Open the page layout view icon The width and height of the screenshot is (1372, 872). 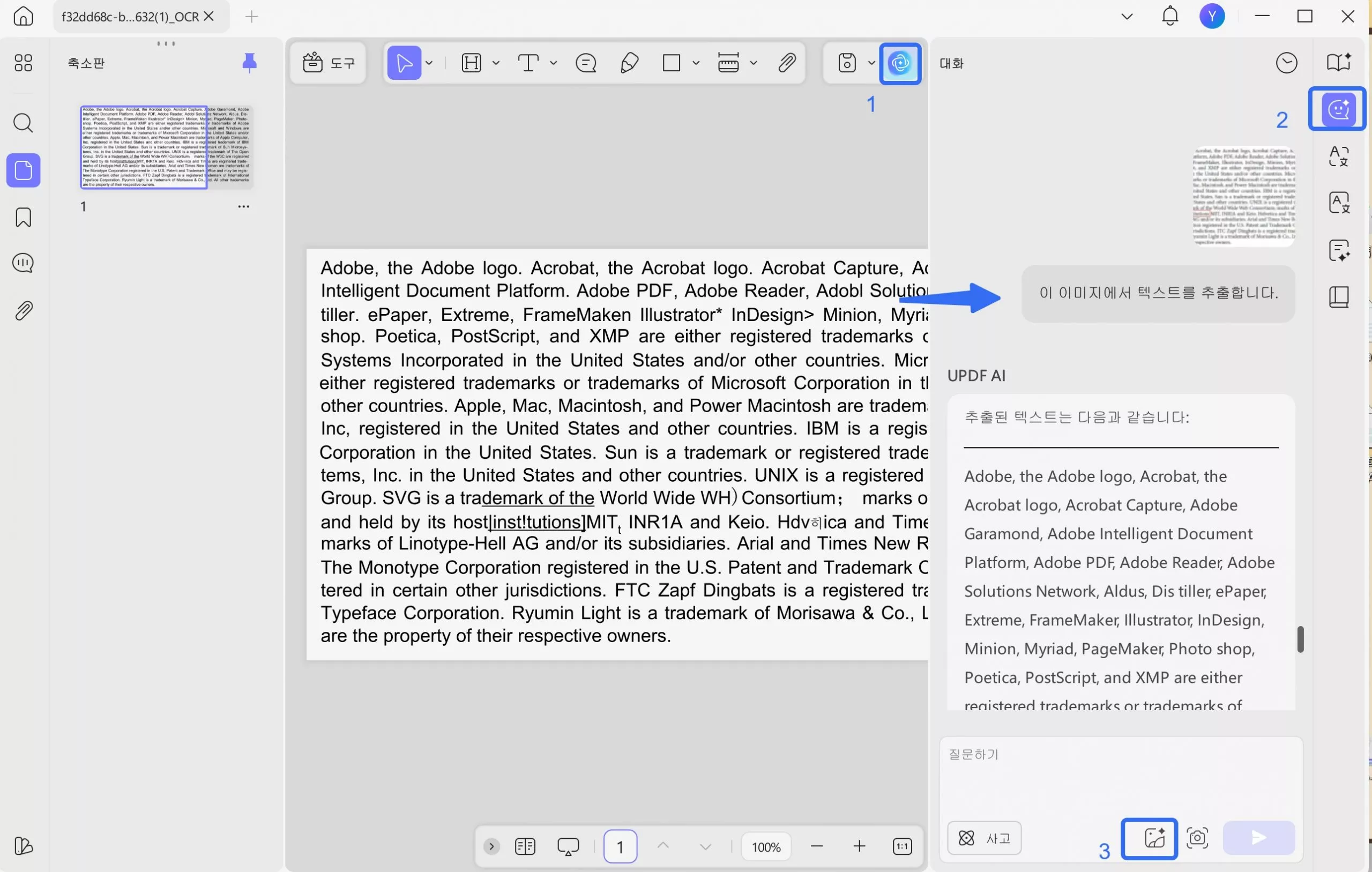pyautogui.click(x=525, y=846)
